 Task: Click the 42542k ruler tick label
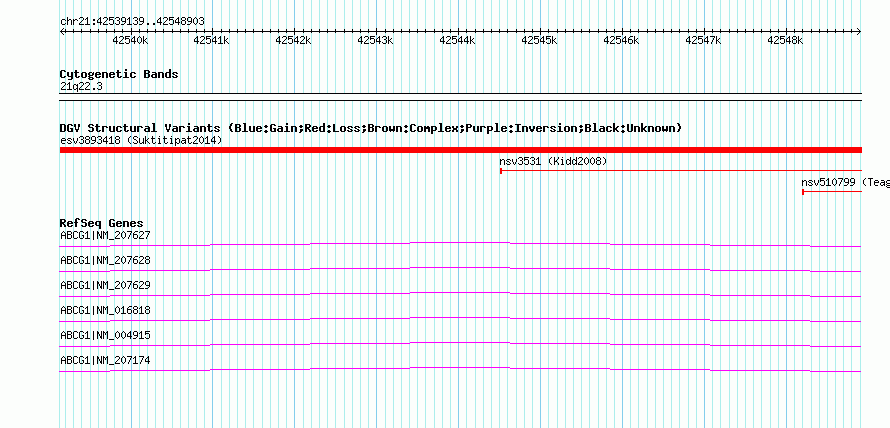coord(293,40)
